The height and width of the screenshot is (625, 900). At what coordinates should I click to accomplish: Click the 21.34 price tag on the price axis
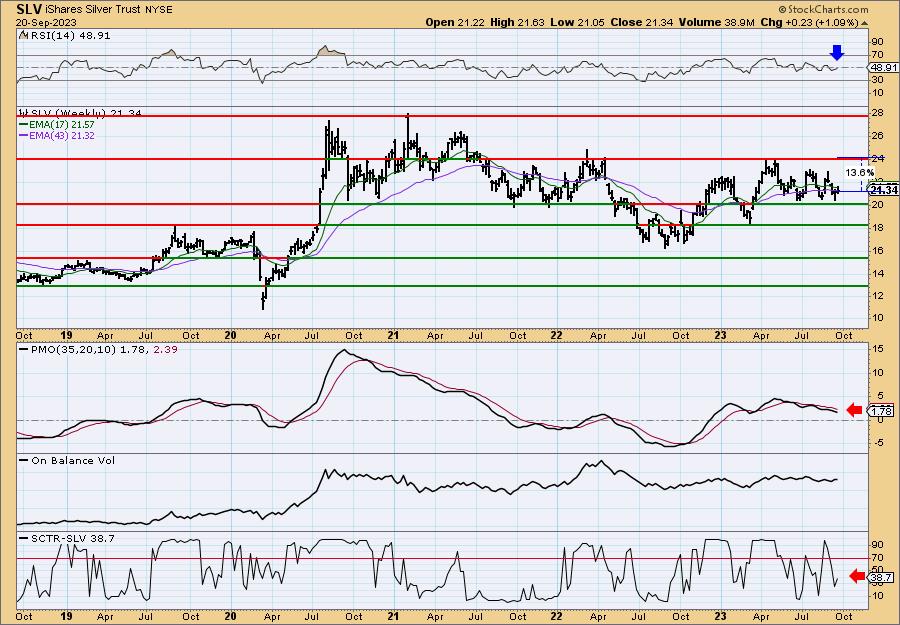[883, 190]
